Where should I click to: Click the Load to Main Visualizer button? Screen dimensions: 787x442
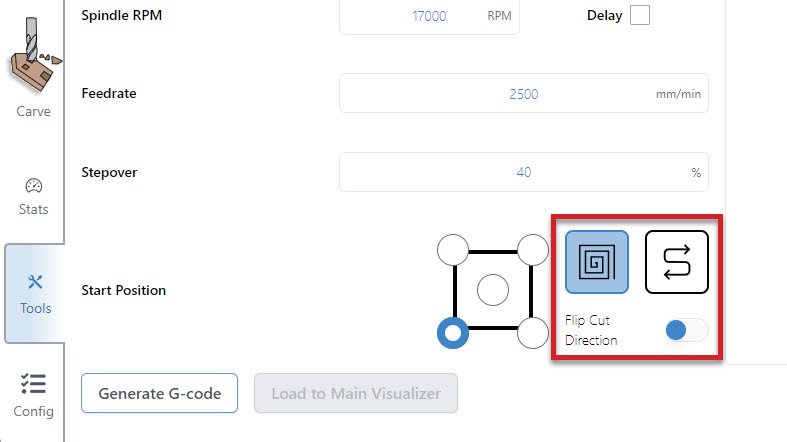(356, 393)
